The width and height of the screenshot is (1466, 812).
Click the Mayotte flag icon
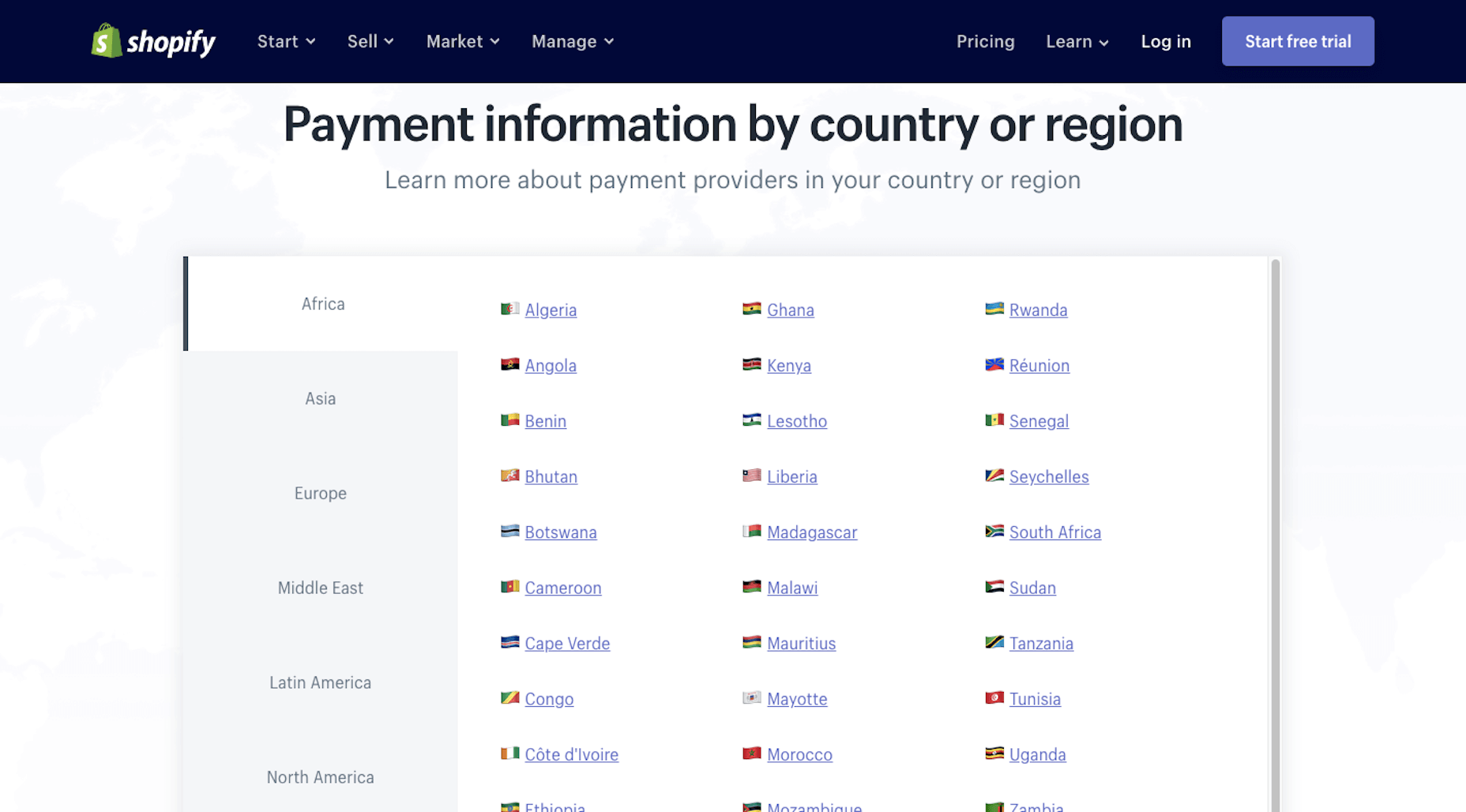752,697
